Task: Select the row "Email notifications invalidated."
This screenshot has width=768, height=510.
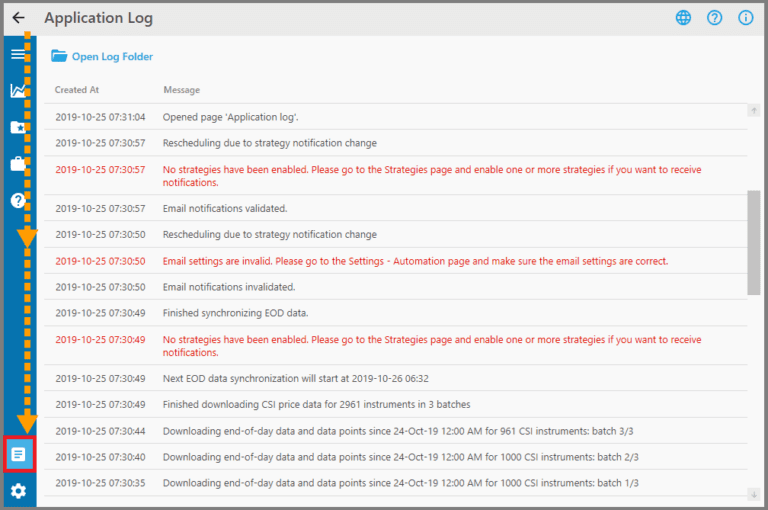Action: point(396,287)
